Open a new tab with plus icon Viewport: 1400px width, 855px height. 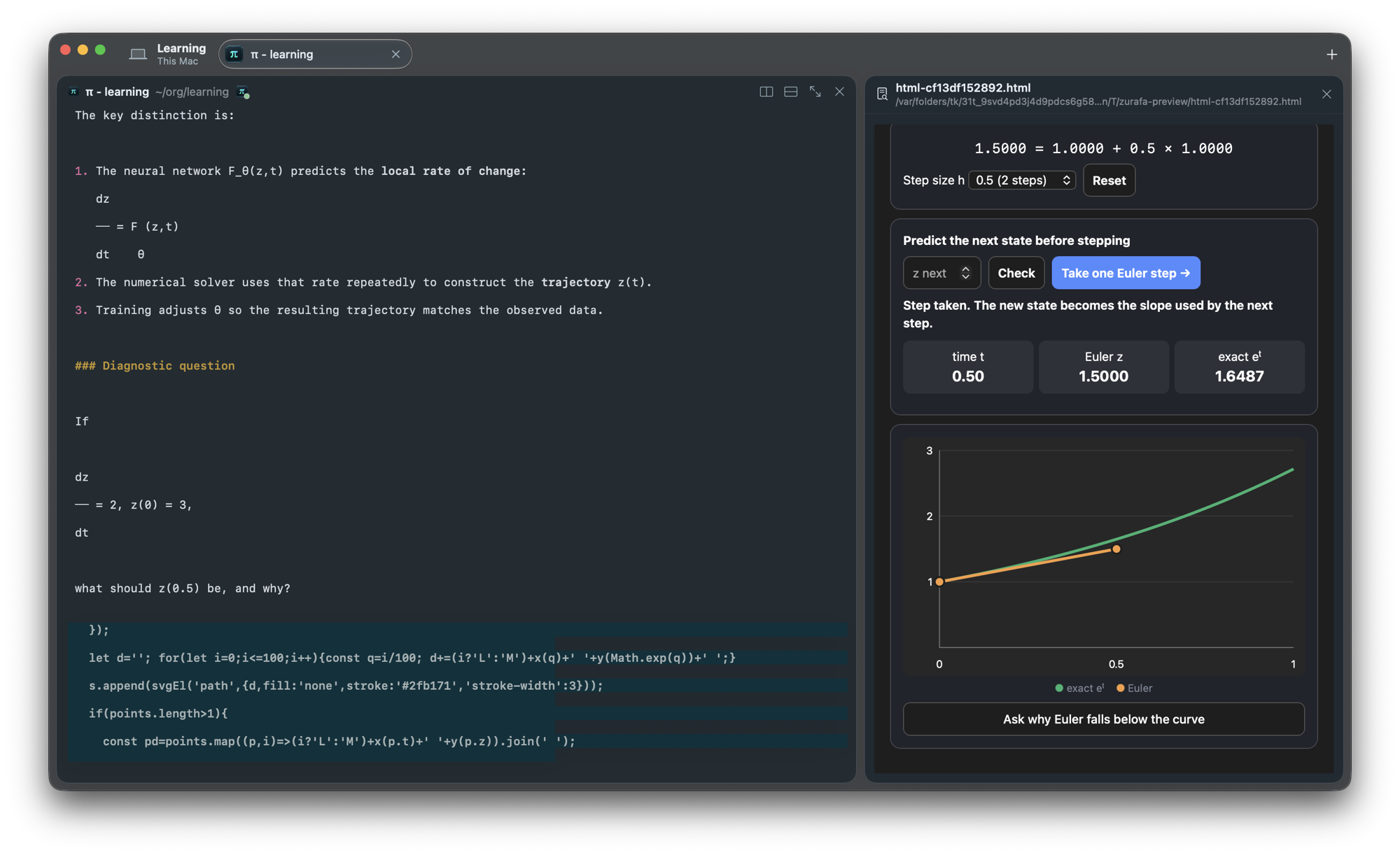point(1331,55)
